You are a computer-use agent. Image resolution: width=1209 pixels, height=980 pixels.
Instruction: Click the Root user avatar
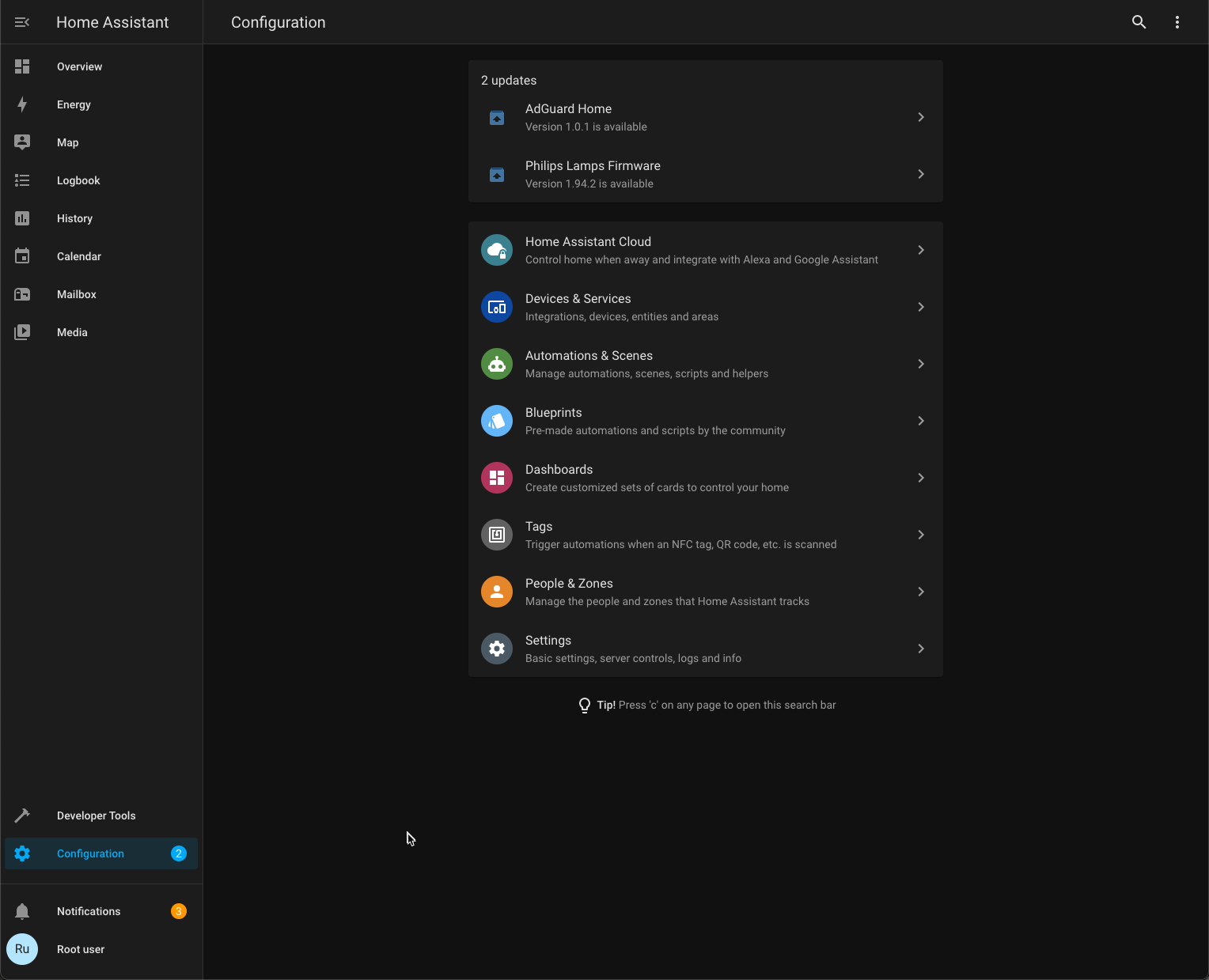(x=22, y=949)
